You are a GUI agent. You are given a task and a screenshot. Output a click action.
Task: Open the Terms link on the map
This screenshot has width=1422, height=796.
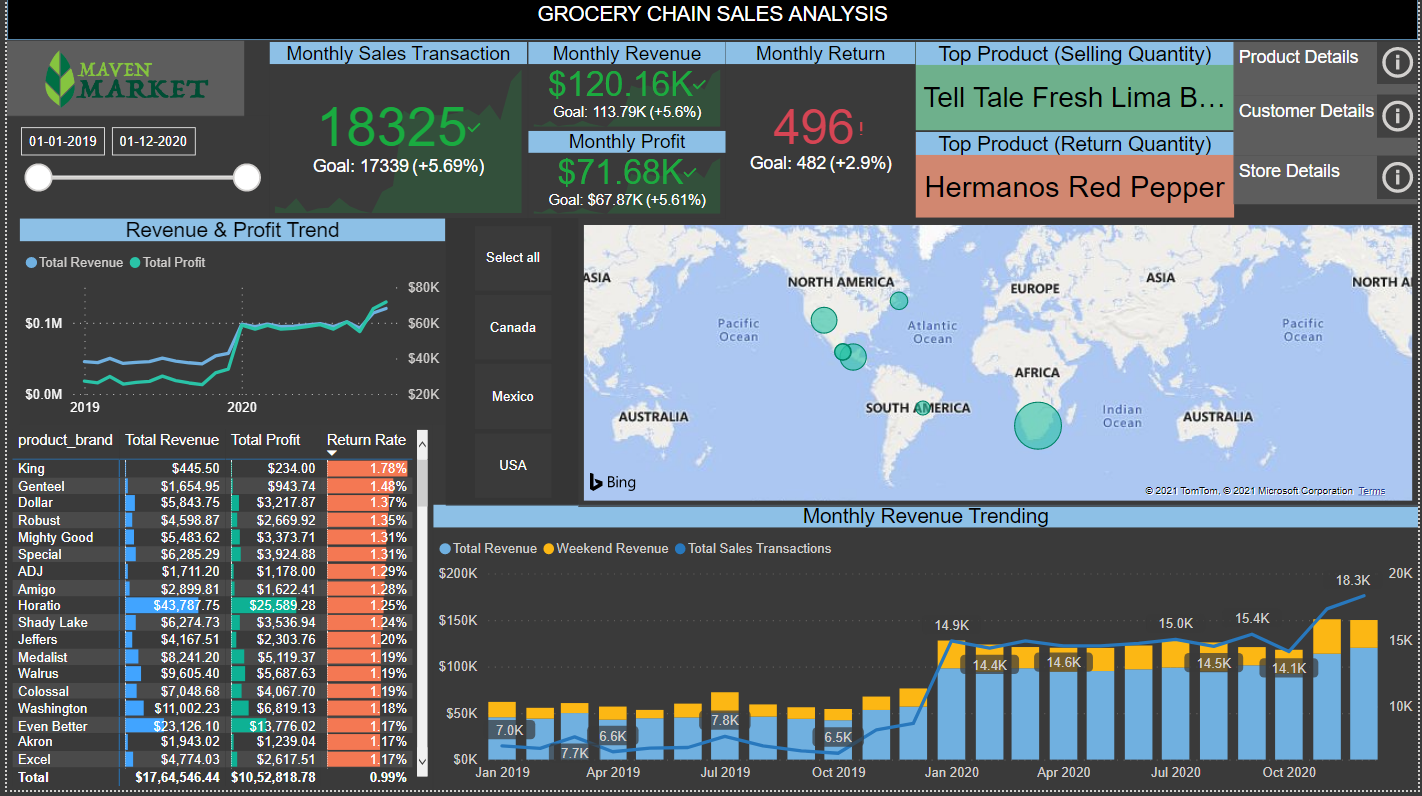(1371, 490)
